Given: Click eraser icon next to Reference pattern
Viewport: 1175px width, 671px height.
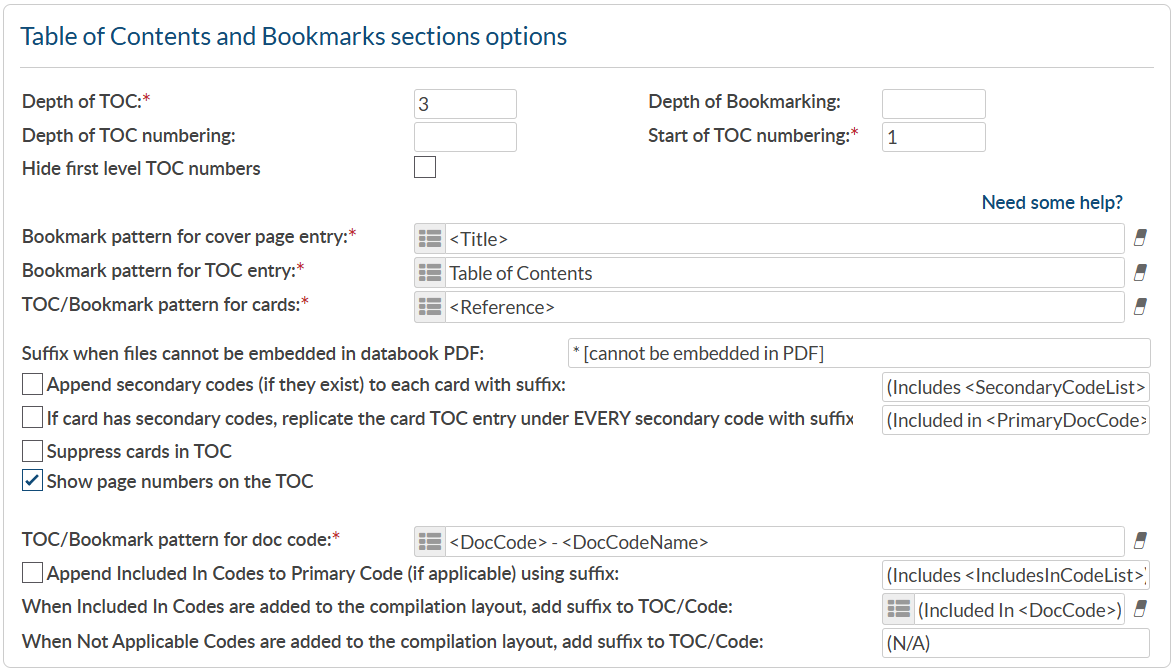Looking at the screenshot, I should [1140, 307].
